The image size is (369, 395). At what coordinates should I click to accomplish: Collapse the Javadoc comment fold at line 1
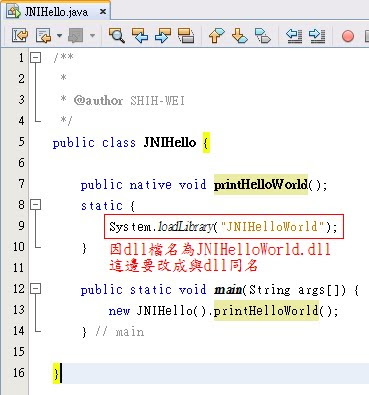tap(35, 57)
